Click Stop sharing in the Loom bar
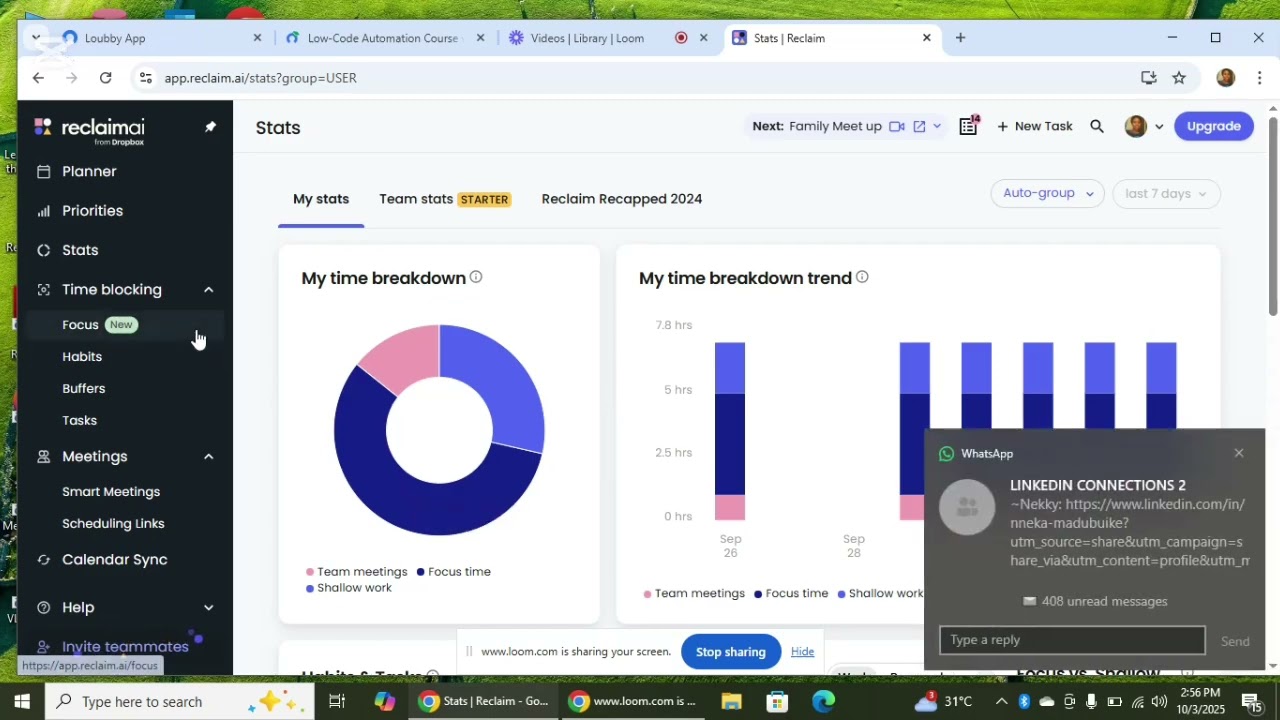Image resolution: width=1280 pixels, height=720 pixels. 731,652
